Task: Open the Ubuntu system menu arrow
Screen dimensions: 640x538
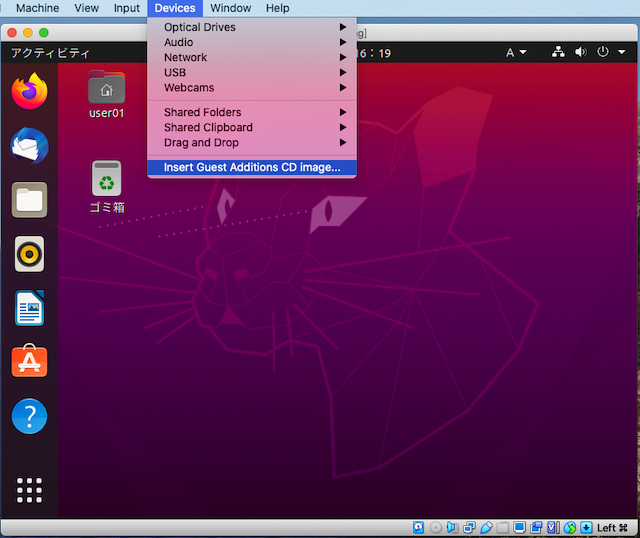Action: (x=622, y=52)
